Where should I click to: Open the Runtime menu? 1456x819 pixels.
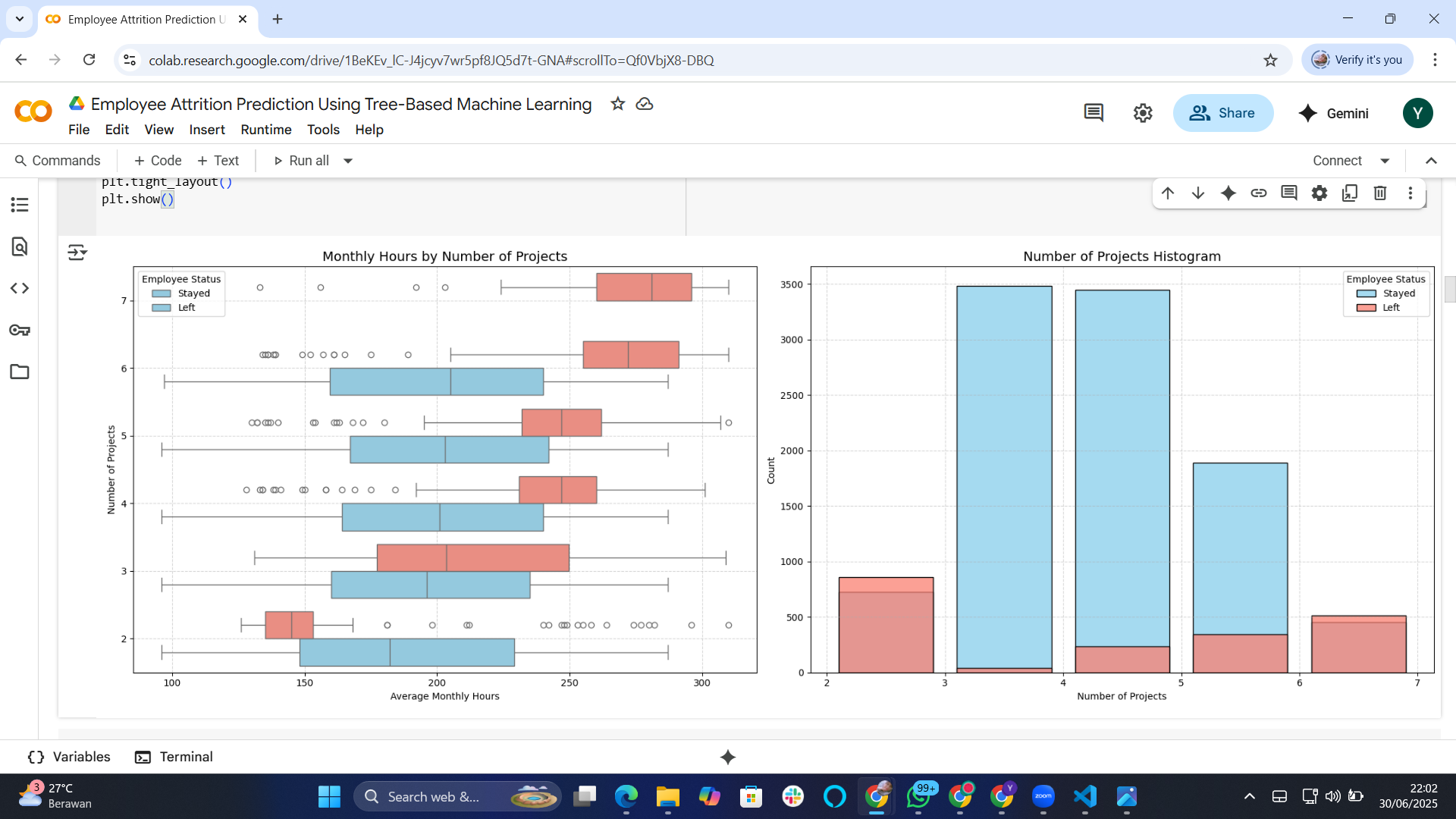pyautogui.click(x=265, y=130)
